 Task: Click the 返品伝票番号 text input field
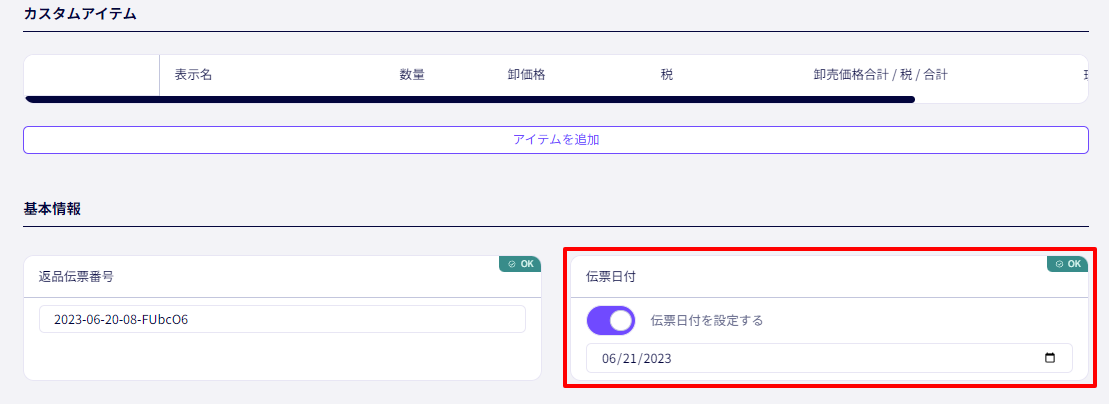tap(282, 319)
